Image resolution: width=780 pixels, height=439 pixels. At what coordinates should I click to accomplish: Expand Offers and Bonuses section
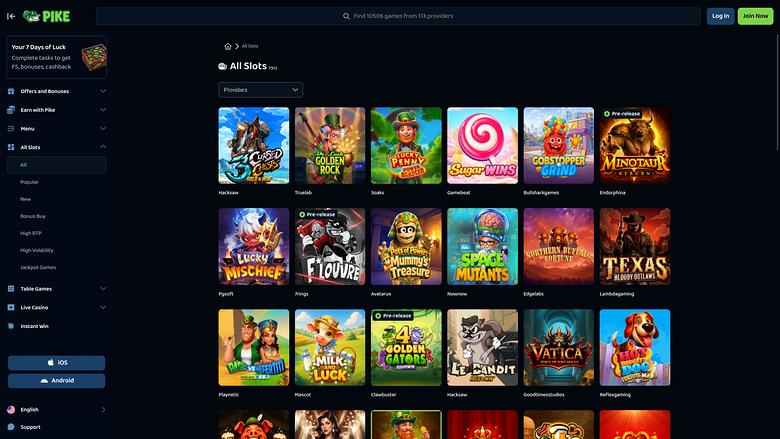[x=103, y=91]
